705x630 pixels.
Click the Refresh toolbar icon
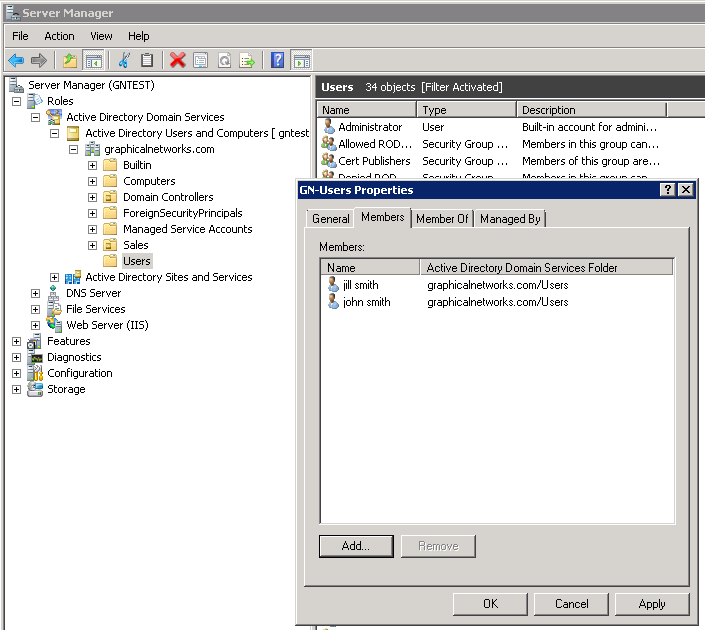click(x=225, y=60)
